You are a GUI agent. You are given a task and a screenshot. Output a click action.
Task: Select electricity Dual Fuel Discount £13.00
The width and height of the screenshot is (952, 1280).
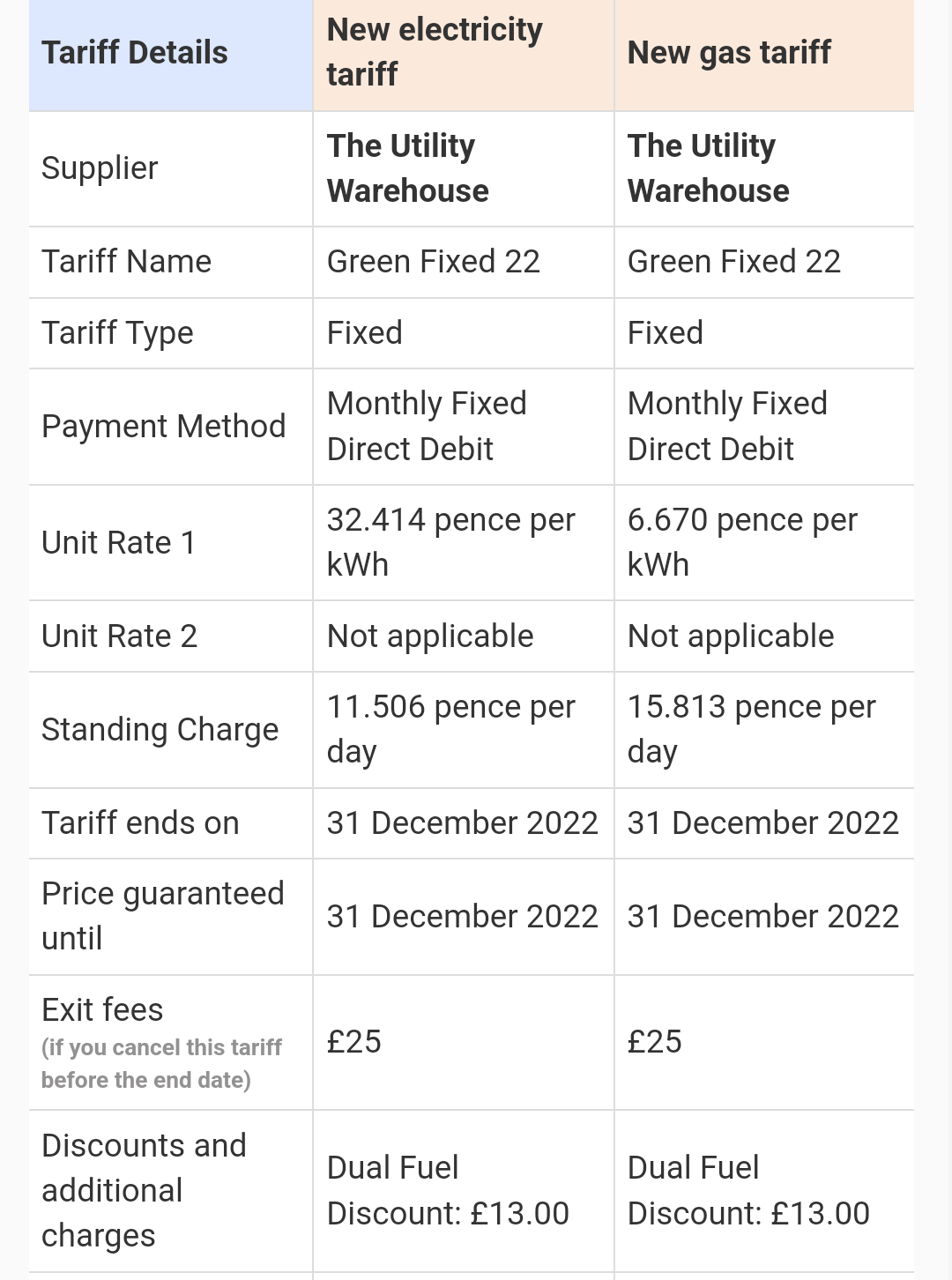coord(448,1191)
